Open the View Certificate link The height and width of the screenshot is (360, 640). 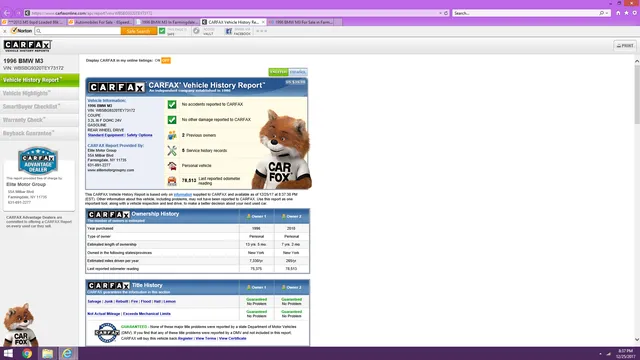pos(232,338)
